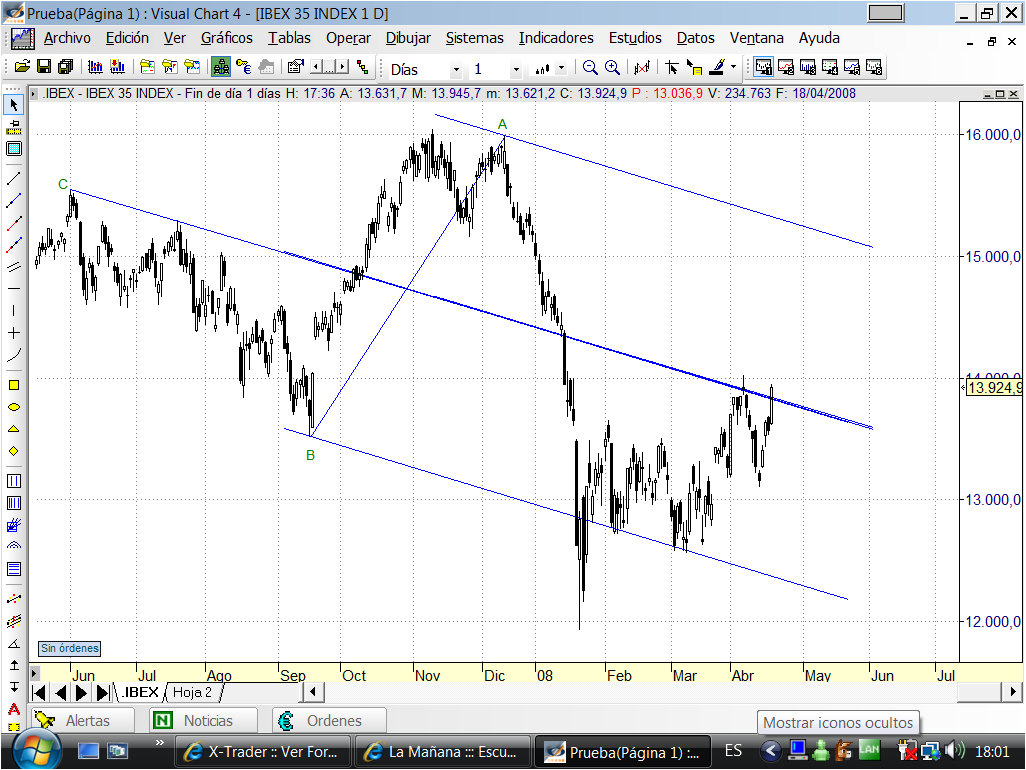Click the time axis left expander arrow
The image size is (1026, 770).
click(x=35, y=673)
